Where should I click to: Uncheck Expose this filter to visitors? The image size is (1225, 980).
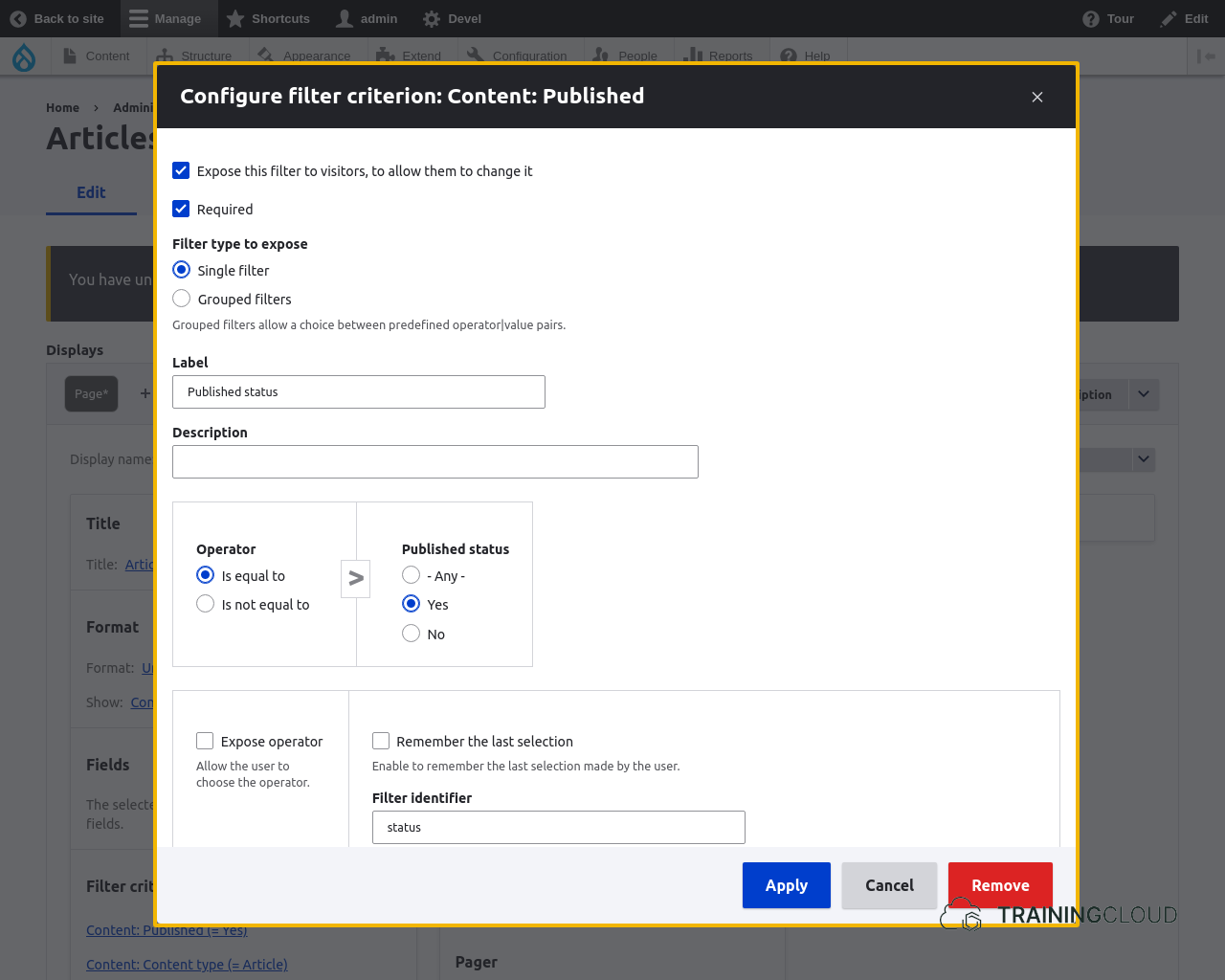(181, 170)
